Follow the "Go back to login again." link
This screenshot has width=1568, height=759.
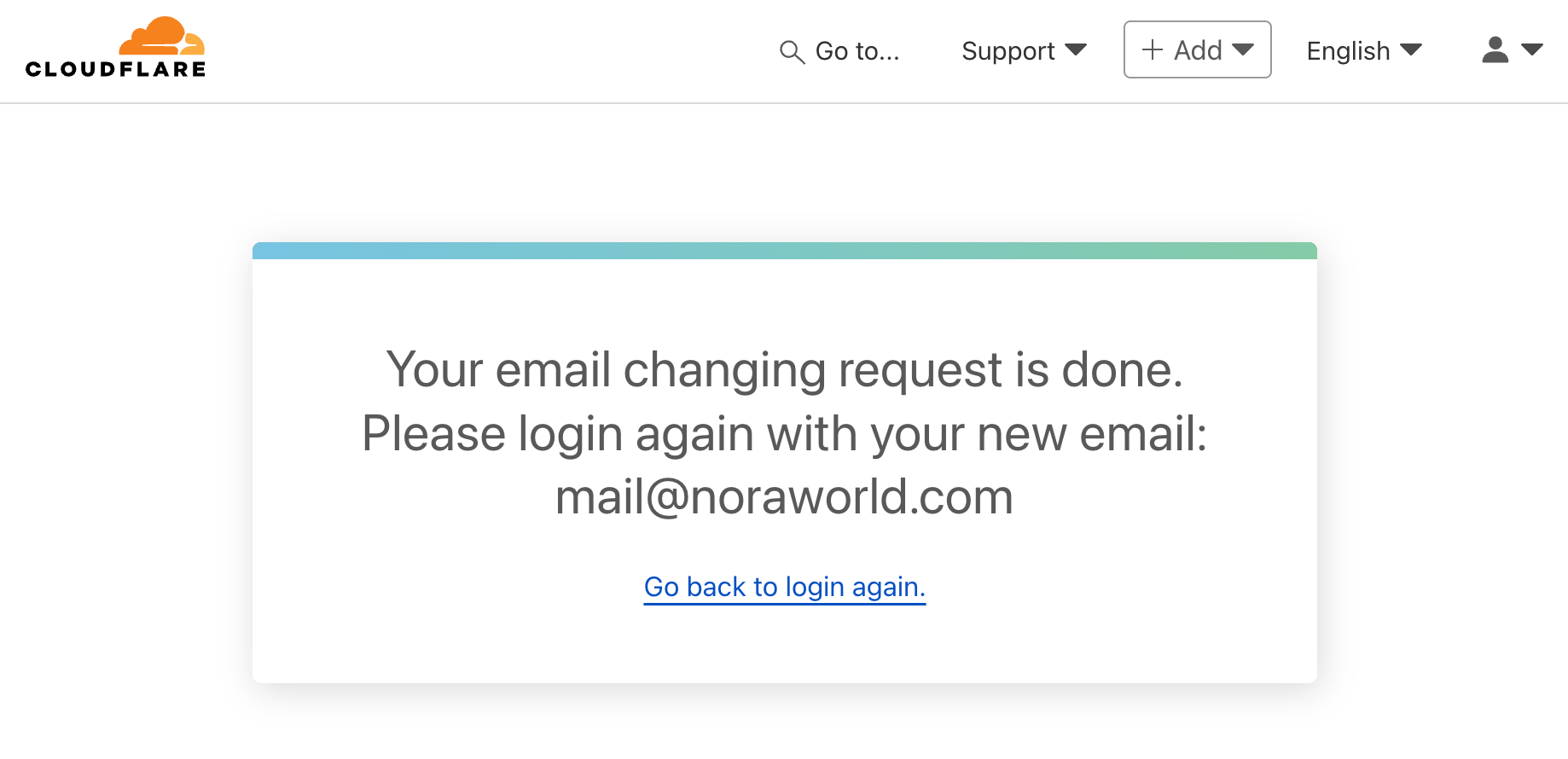pyautogui.click(x=784, y=587)
